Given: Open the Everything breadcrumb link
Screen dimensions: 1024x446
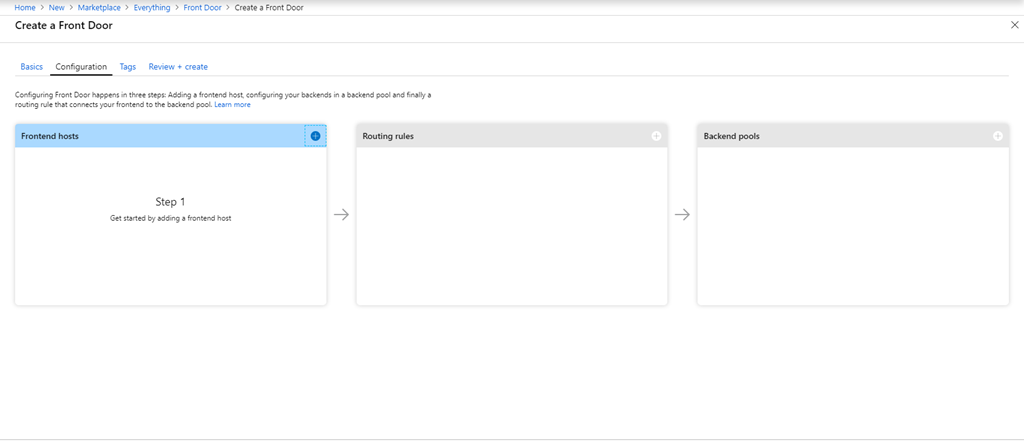Looking at the screenshot, I should [x=152, y=8].
